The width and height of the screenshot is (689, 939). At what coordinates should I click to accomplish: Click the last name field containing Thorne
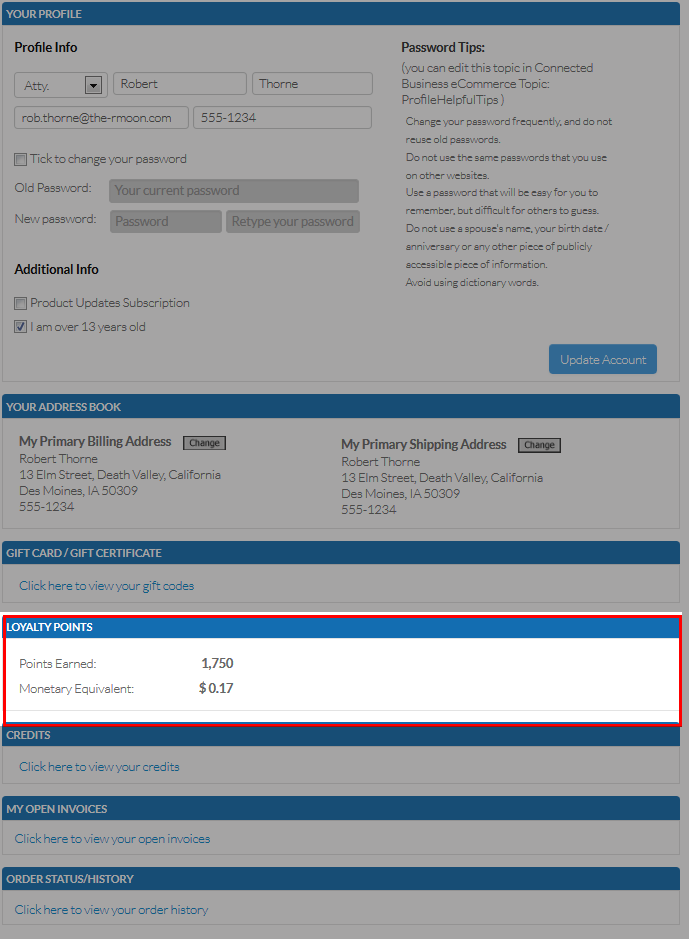click(x=311, y=84)
